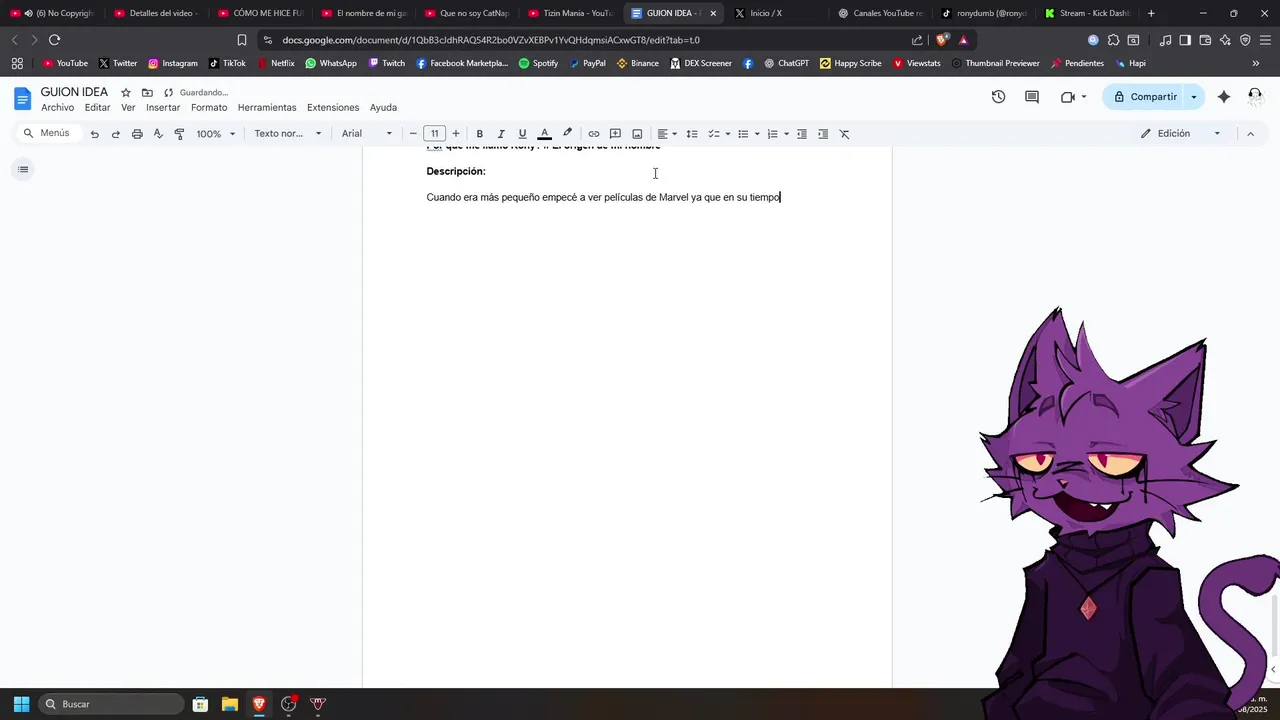This screenshot has height=720, width=1280.
Task: Open the 100% zoom dropdown
Action: click(216, 134)
